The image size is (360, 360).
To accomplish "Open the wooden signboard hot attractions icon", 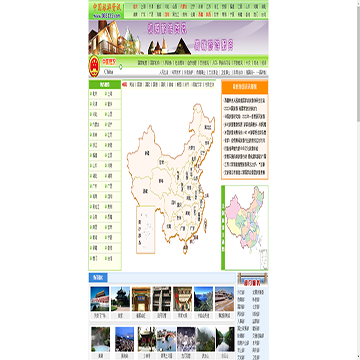I will click(252, 279).
